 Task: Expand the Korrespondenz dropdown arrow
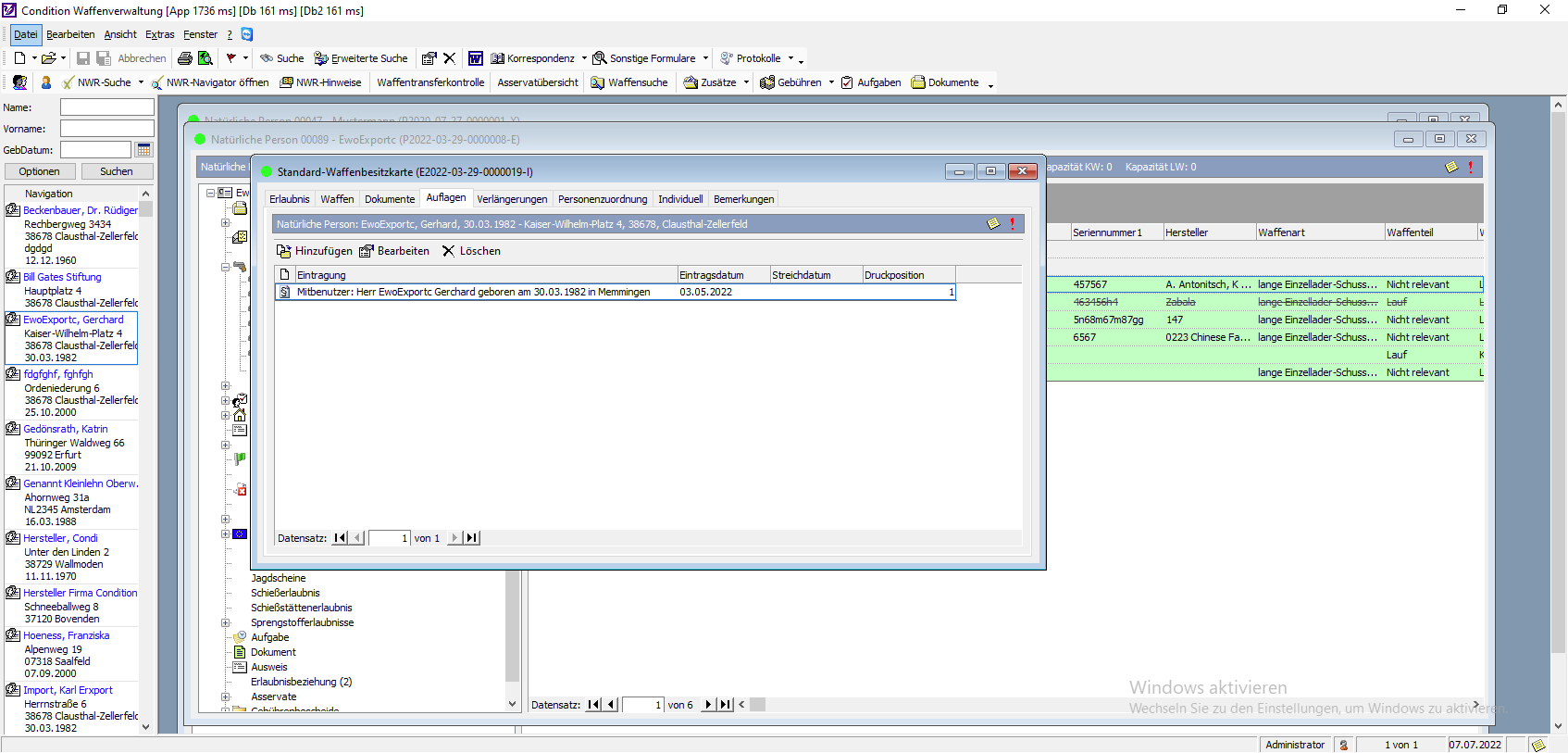coord(584,58)
